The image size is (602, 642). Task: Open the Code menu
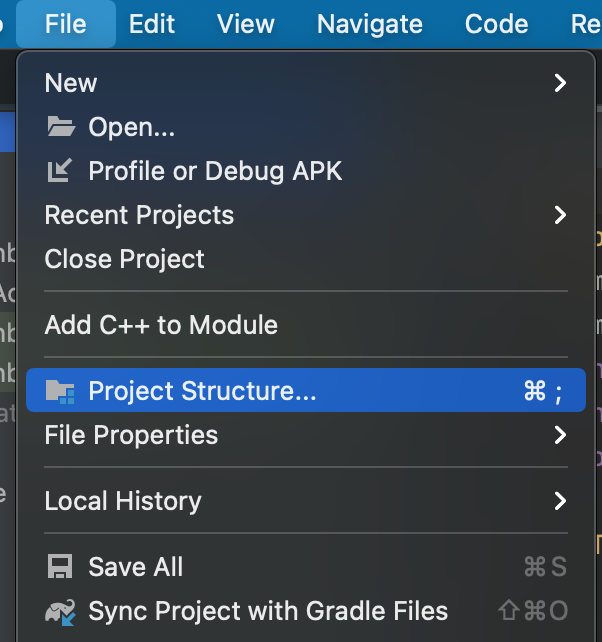tap(497, 23)
